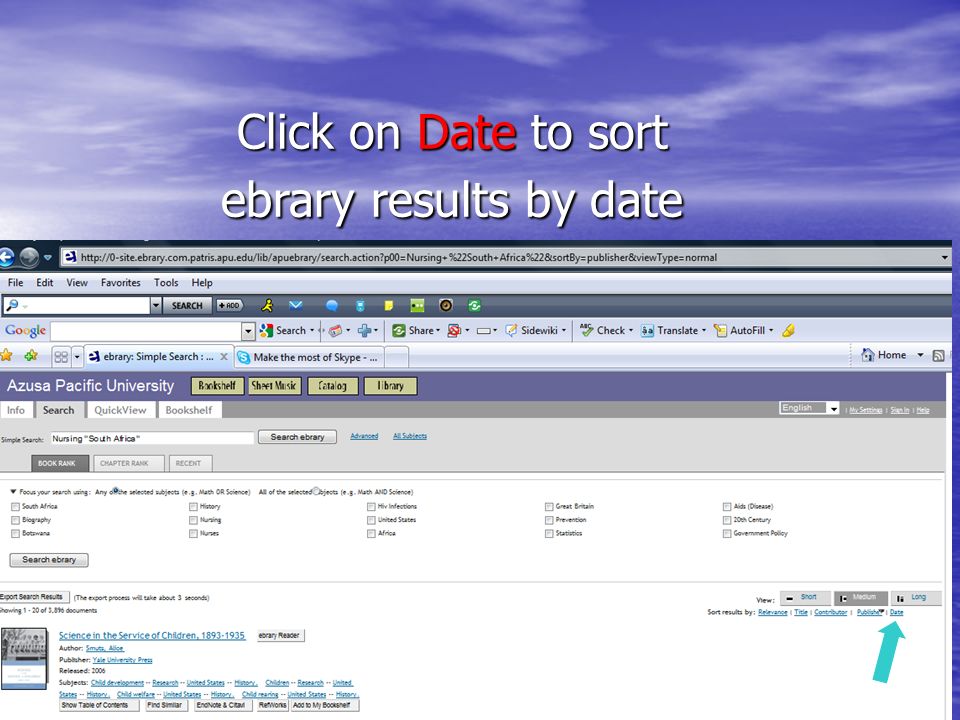This screenshot has width=960, height=720.
Task: Click into the Google toolbar search field
Action: (x=146, y=331)
